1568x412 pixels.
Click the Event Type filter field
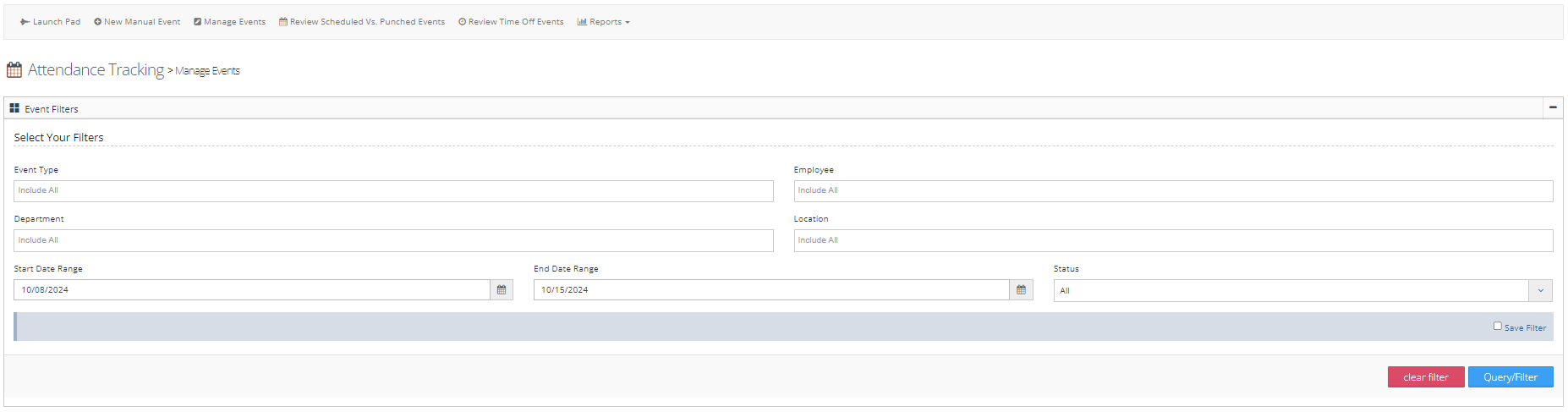(393, 191)
